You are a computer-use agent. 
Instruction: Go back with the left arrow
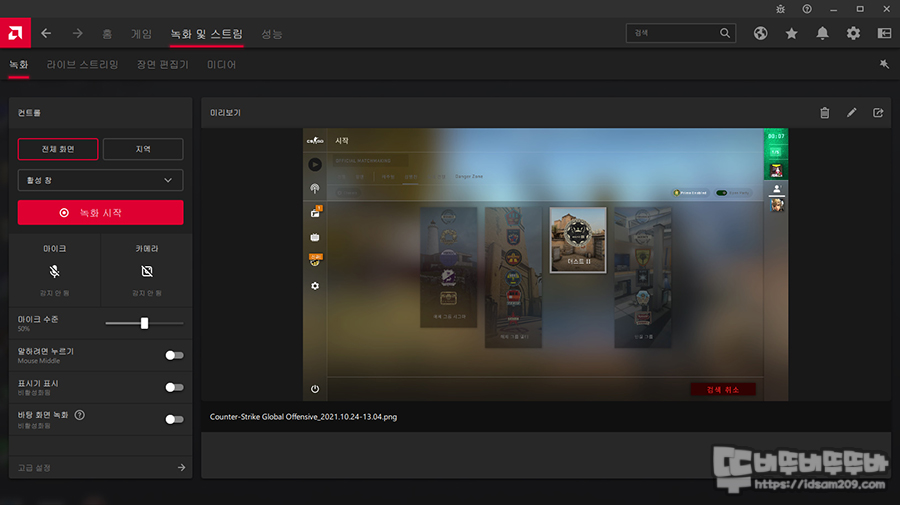[x=46, y=33]
